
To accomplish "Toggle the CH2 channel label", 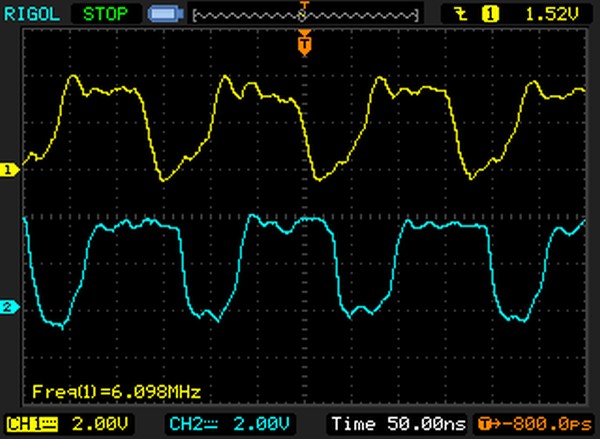I will coord(187,422).
